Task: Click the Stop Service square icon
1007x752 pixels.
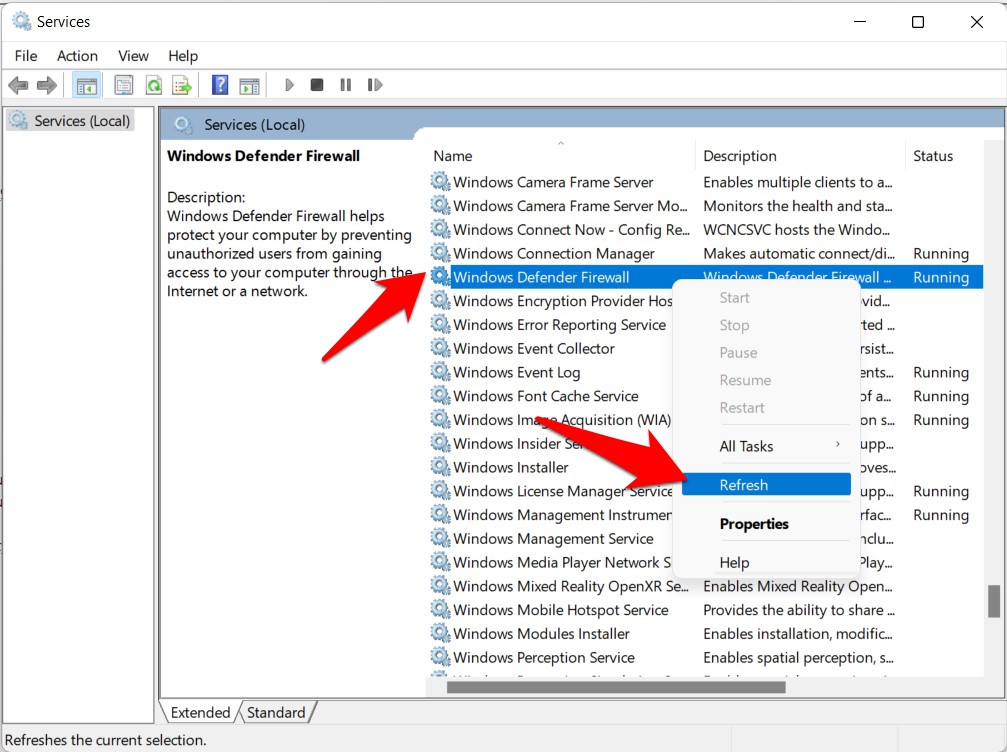Action: (x=317, y=85)
